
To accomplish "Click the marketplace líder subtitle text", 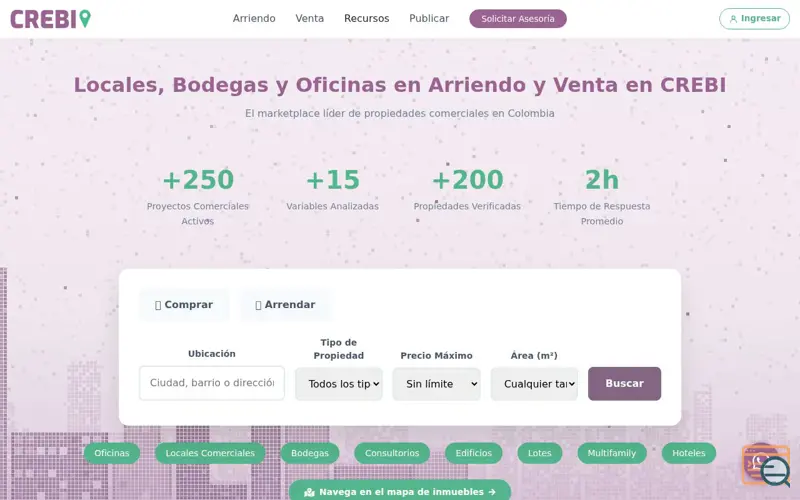I will click(x=400, y=113).
